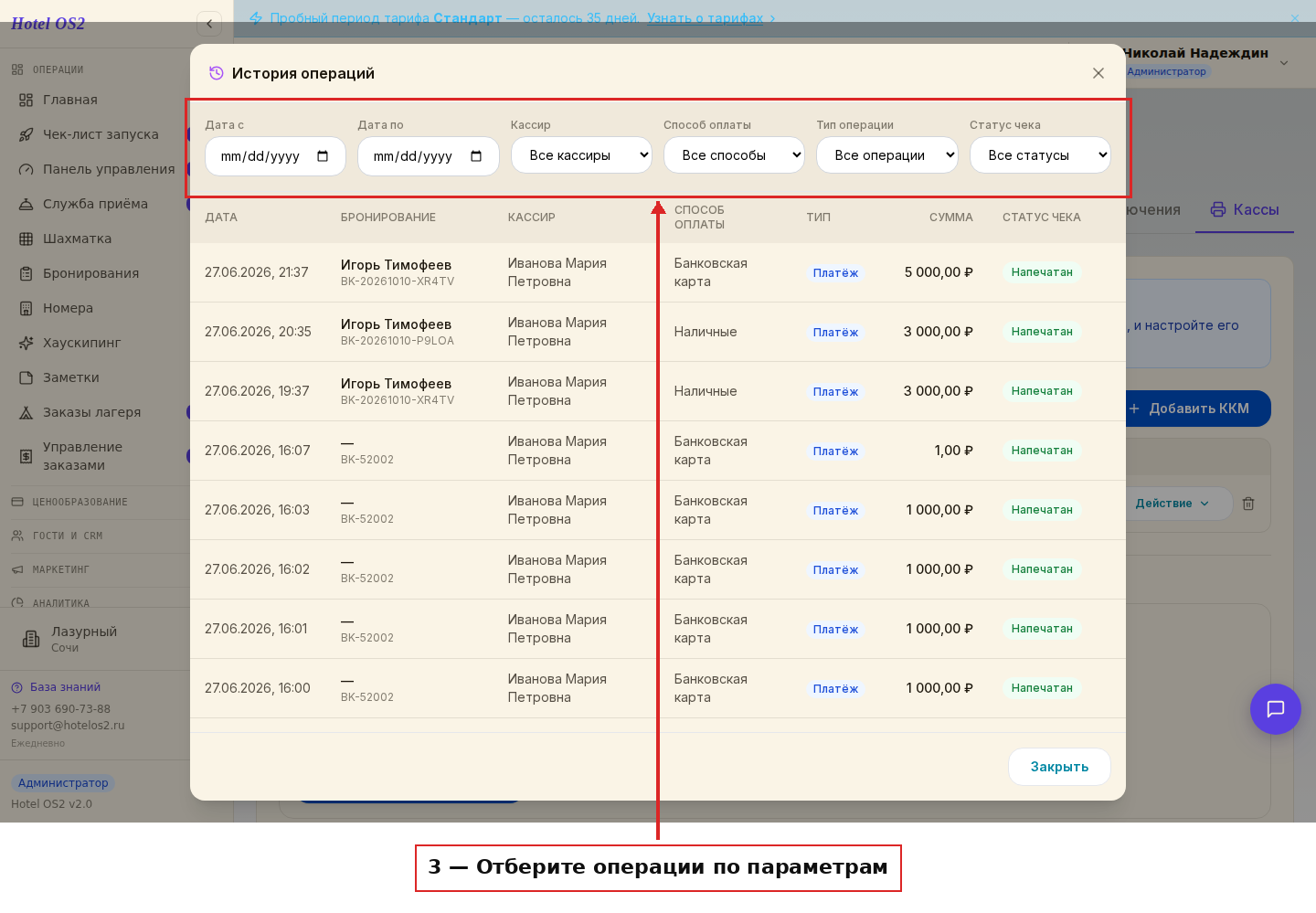Click the 27.06.2026, 16:00 row date
The width and height of the screenshot is (1316, 913).
(258, 688)
